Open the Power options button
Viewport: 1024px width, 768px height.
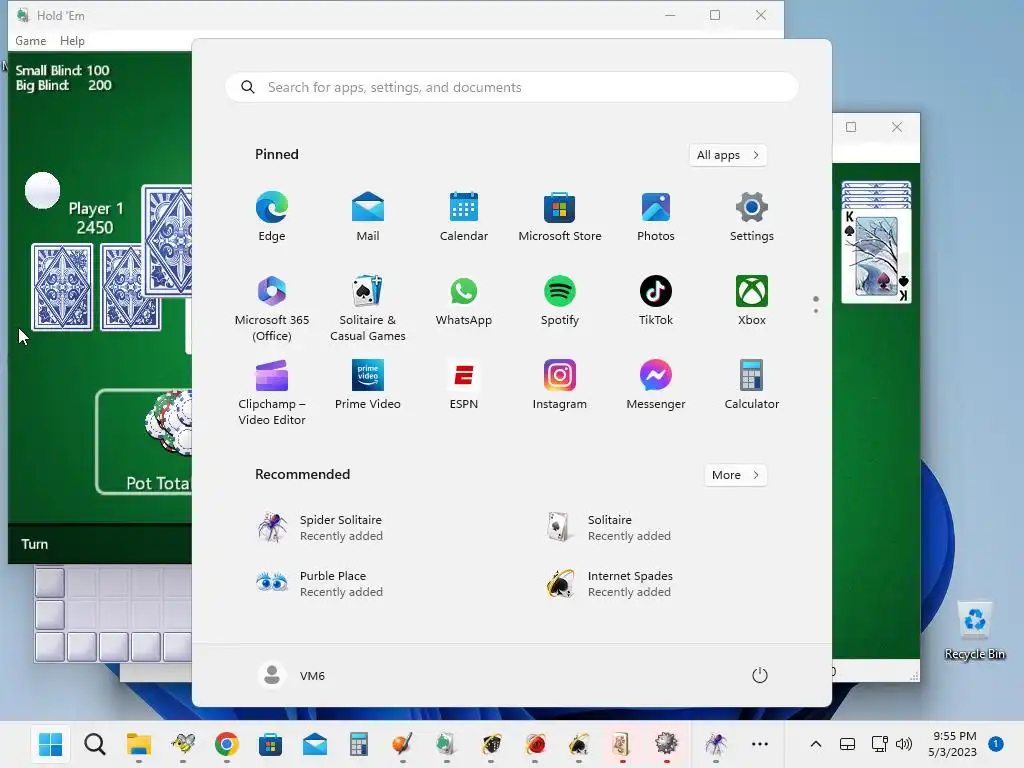pos(760,675)
